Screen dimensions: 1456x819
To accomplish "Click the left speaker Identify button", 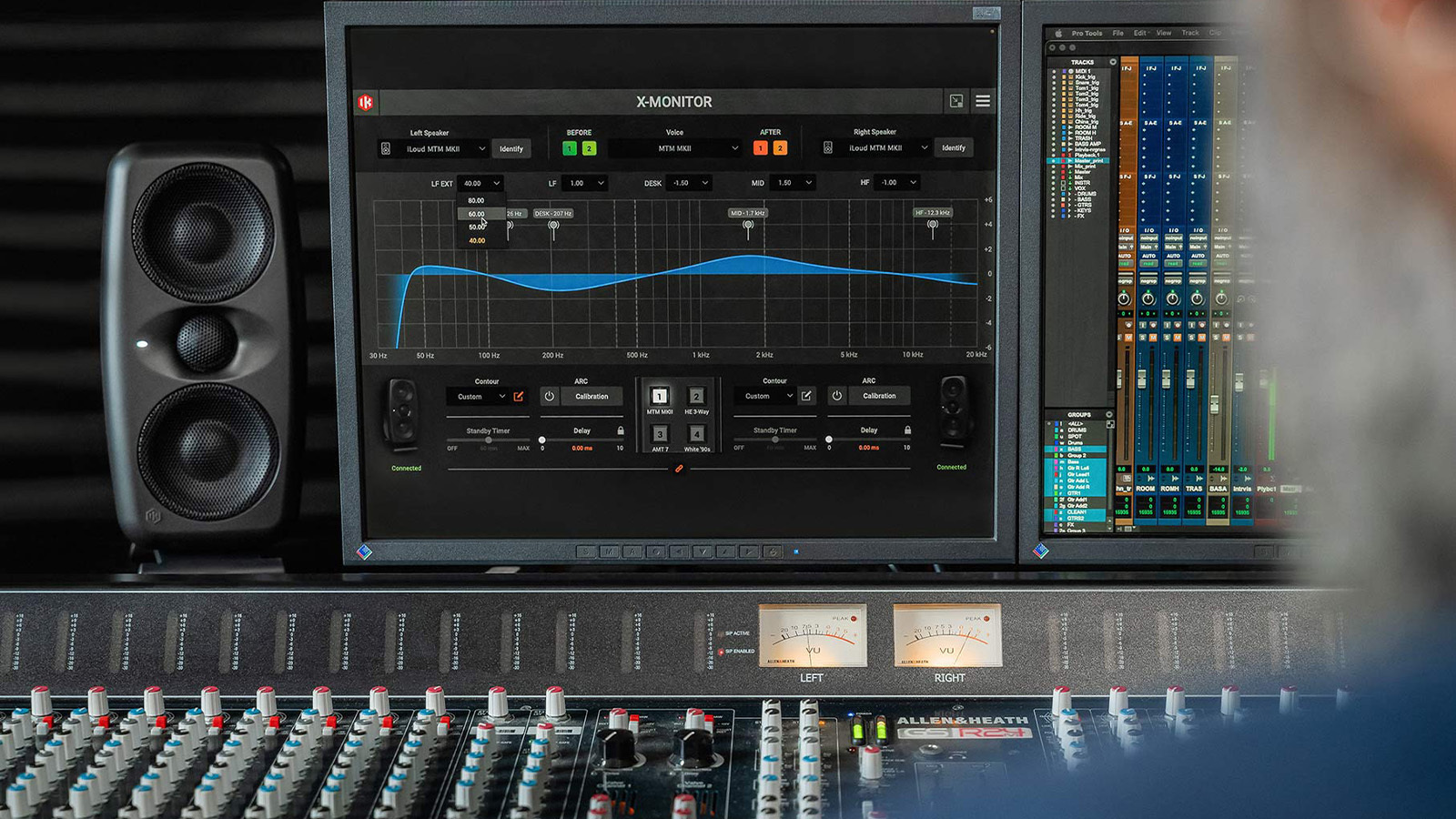I will pos(513,148).
